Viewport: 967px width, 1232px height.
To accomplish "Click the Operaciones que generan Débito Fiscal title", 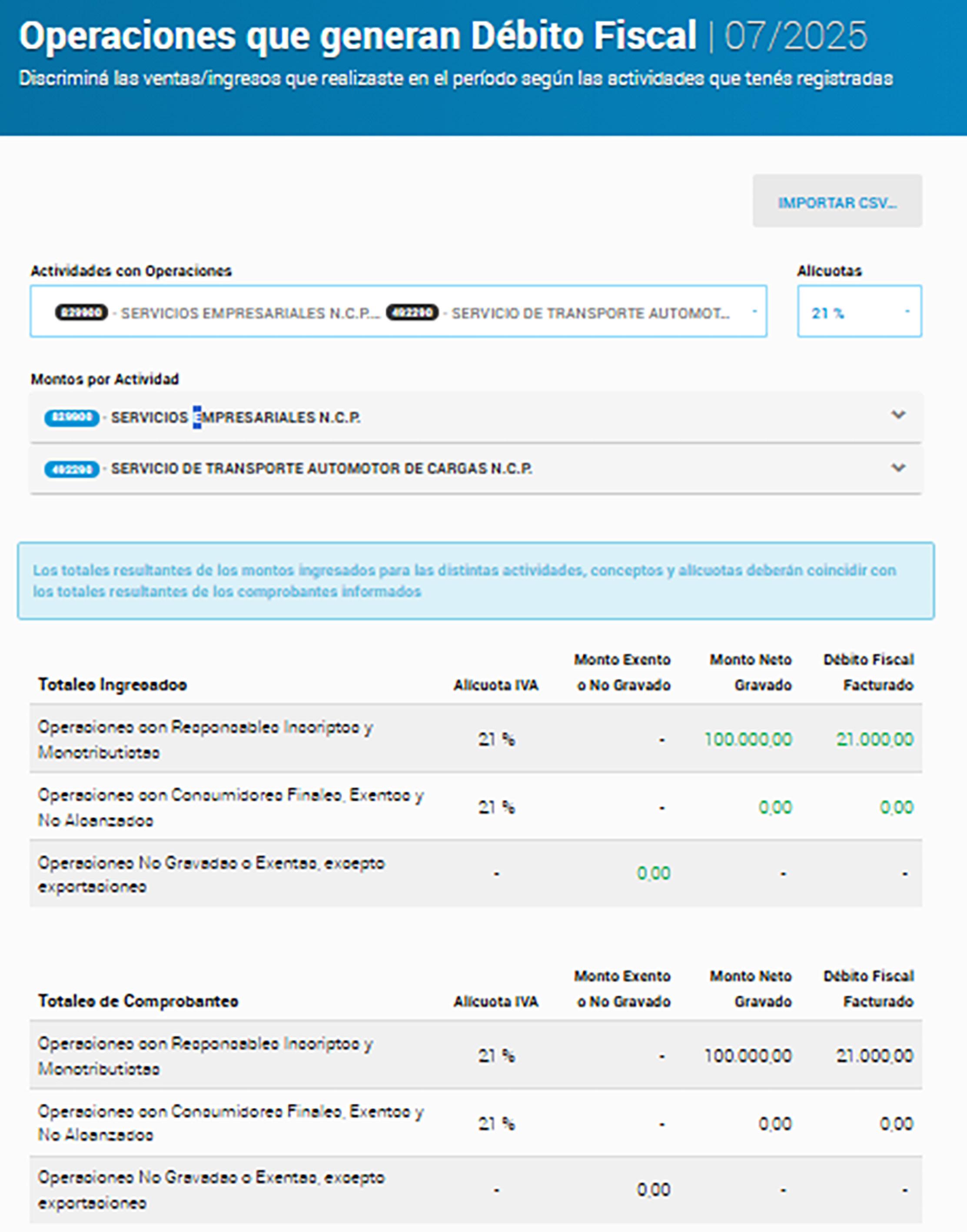I will pyautogui.click(x=358, y=36).
